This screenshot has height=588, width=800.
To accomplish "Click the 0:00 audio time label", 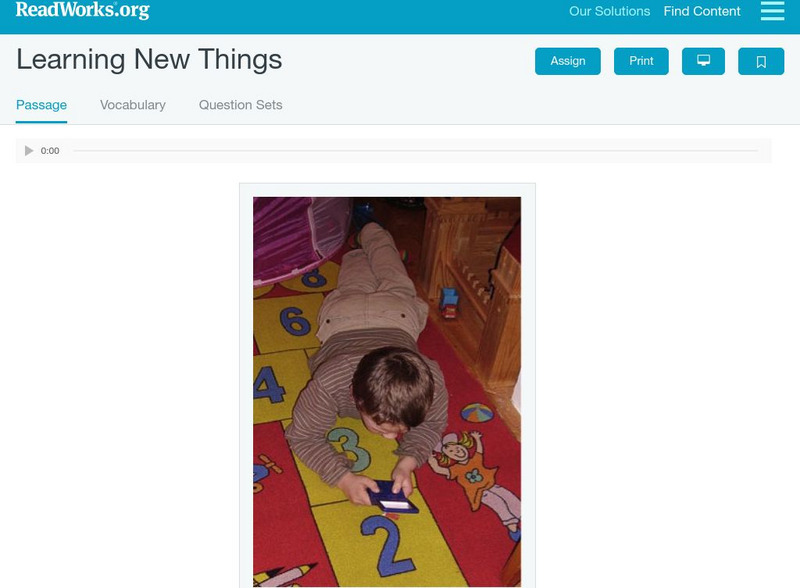I will point(50,151).
